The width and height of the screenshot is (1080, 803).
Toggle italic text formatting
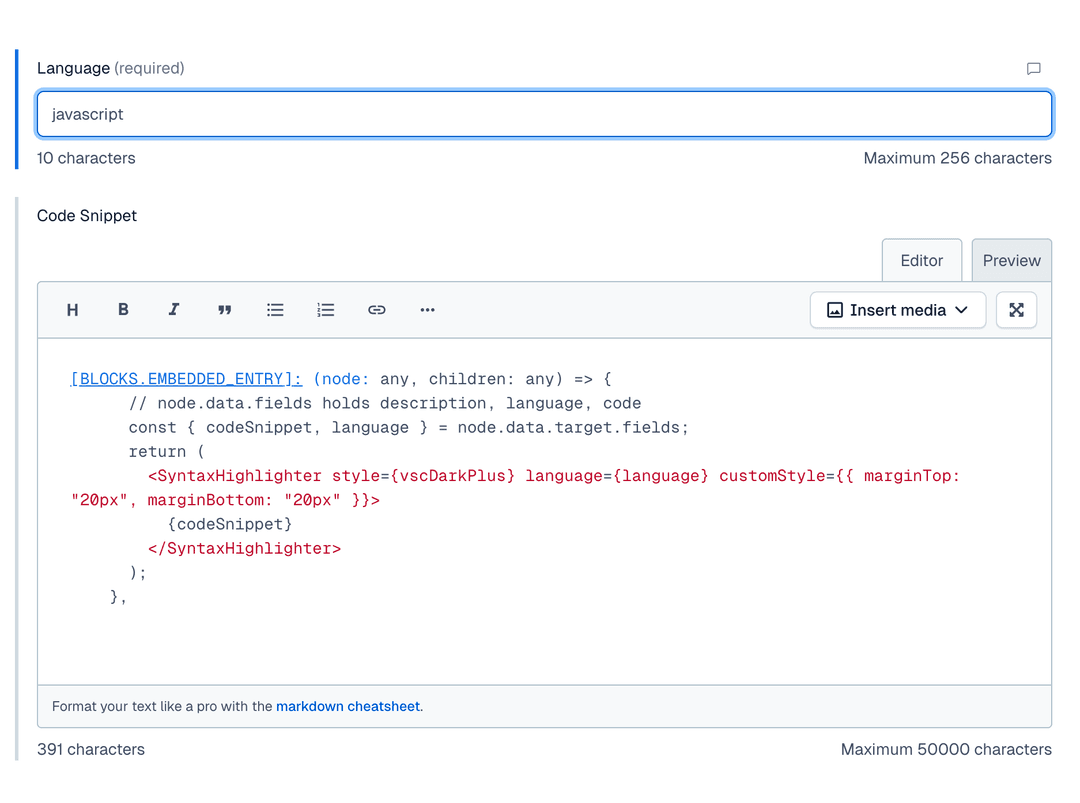point(174,310)
